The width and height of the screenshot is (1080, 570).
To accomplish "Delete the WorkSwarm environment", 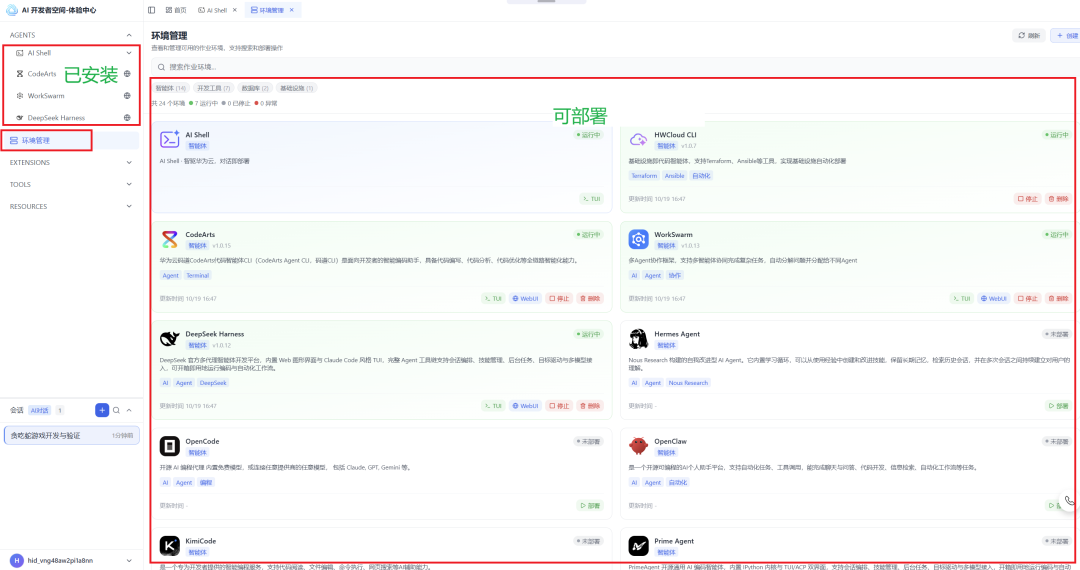I will (1058, 299).
